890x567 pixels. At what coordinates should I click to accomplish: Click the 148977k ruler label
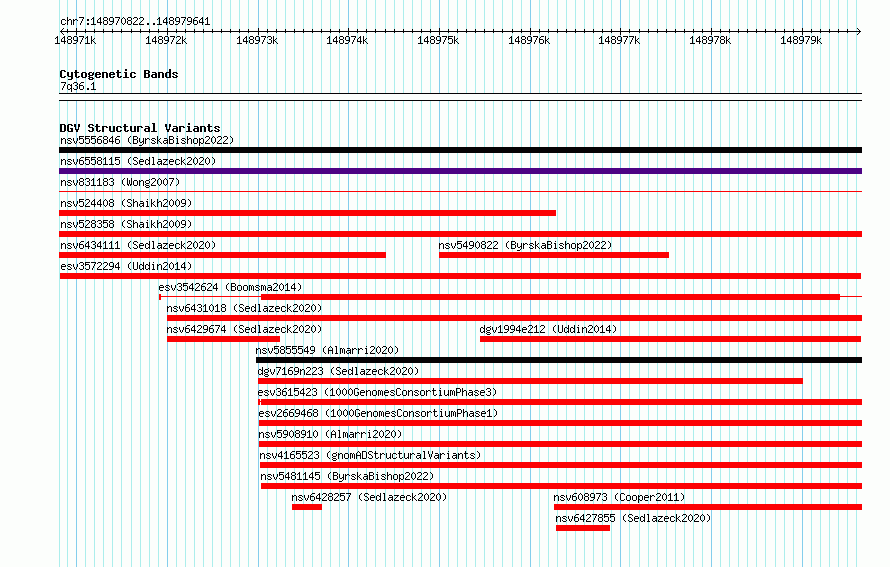619,40
